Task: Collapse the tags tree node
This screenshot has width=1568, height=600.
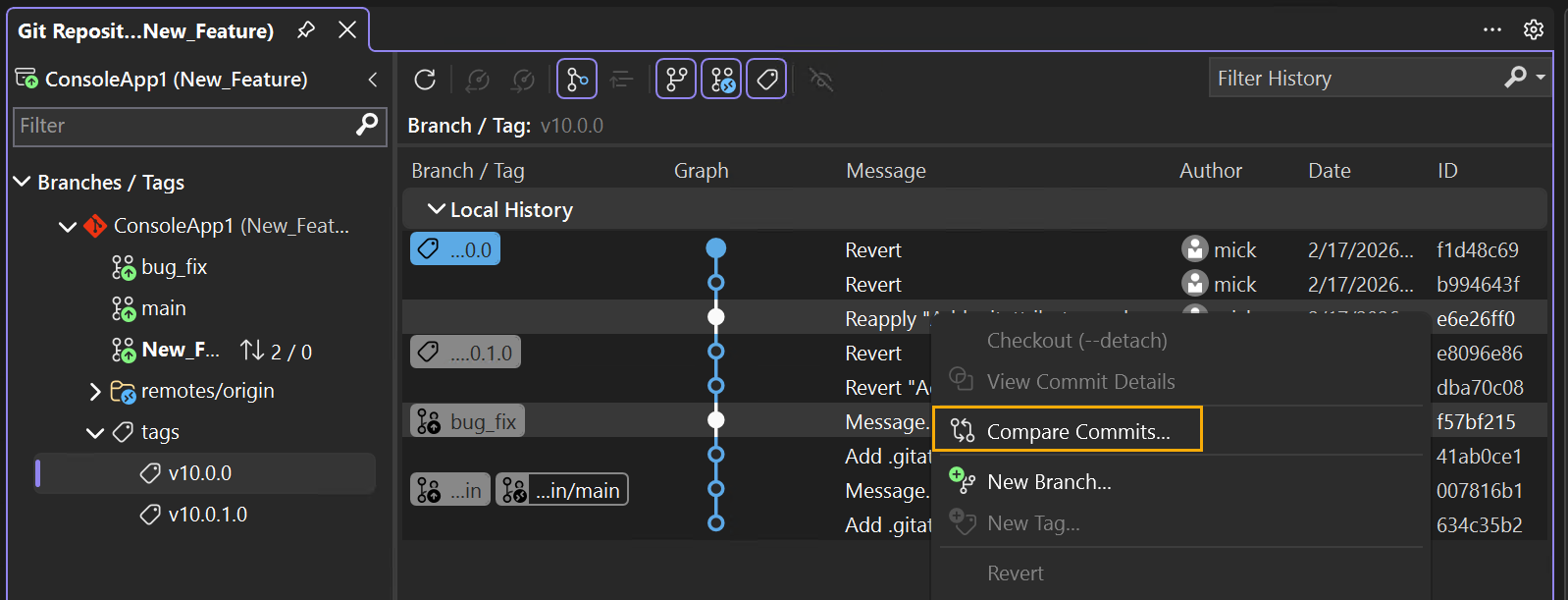Action: coord(95,432)
